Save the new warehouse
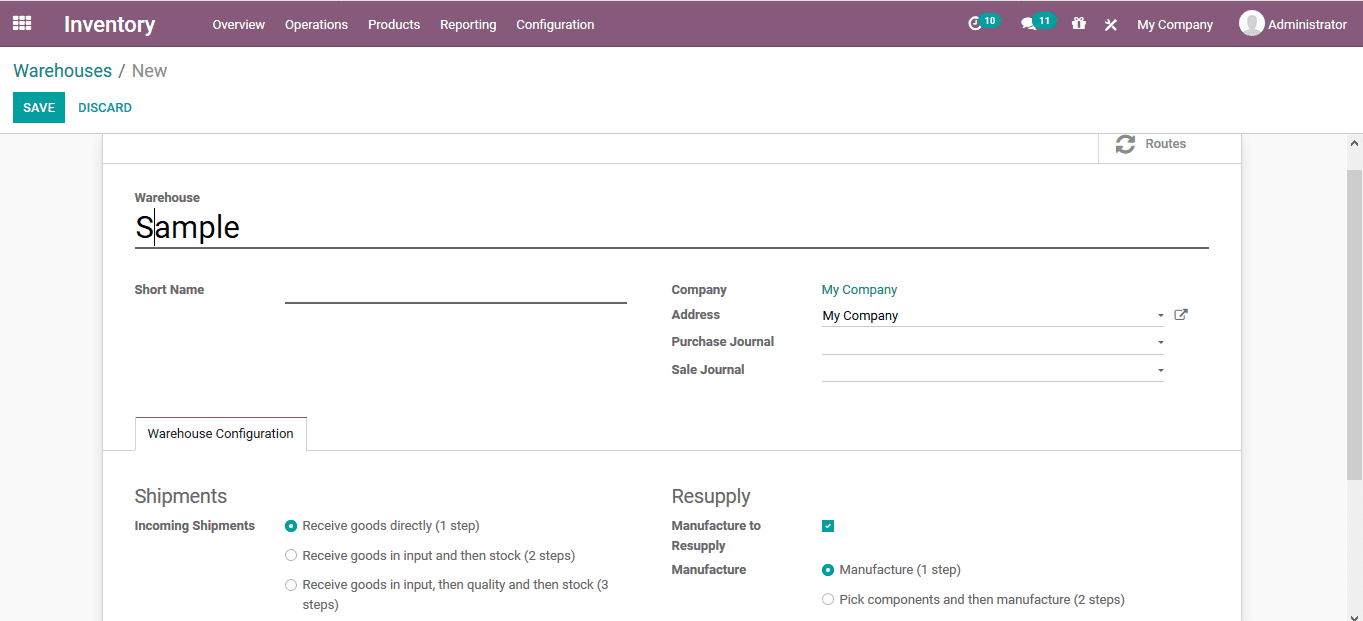Screen dimensions: 1363x621 pyautogui.click(x=38, y=106)
